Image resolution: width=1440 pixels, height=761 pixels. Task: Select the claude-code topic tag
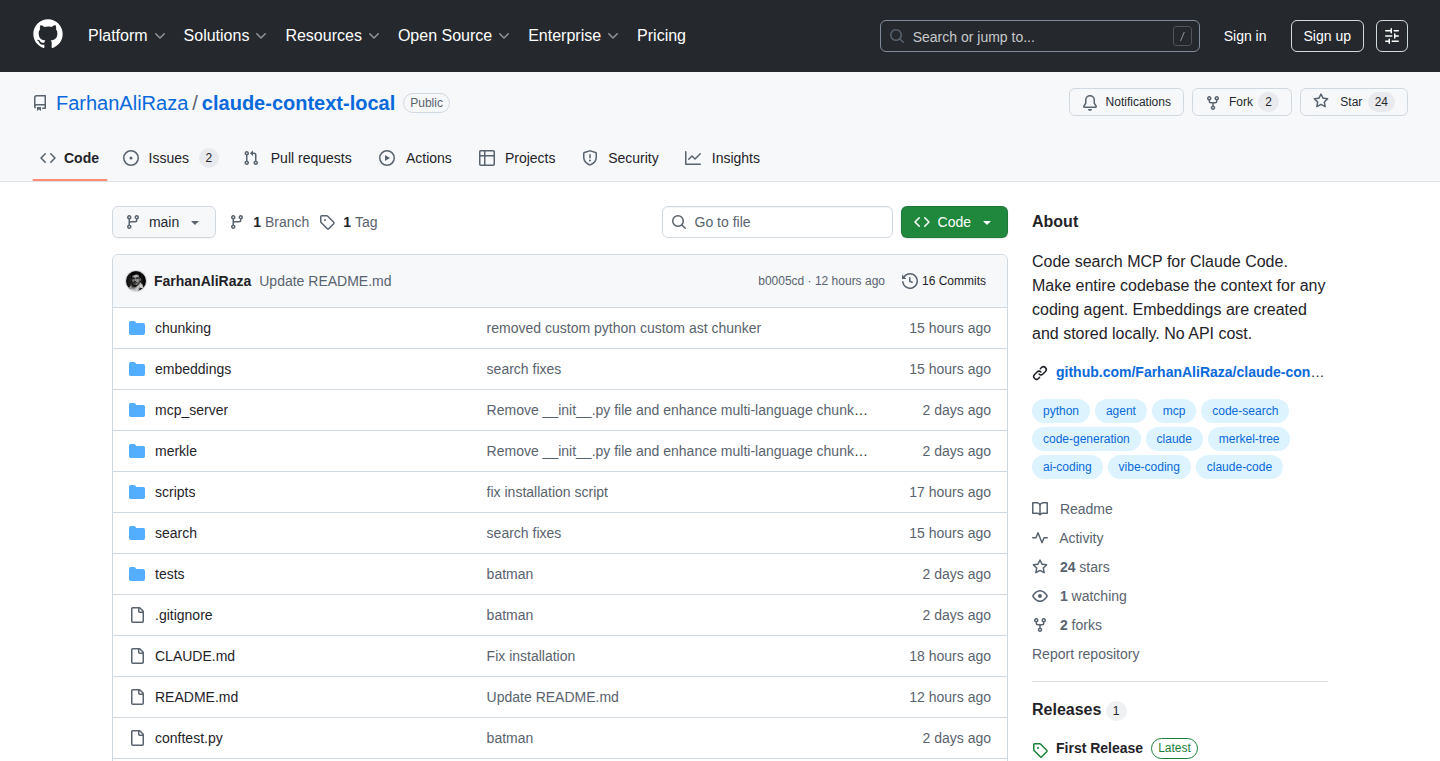pyautogui.click(x=1239, y=467)
